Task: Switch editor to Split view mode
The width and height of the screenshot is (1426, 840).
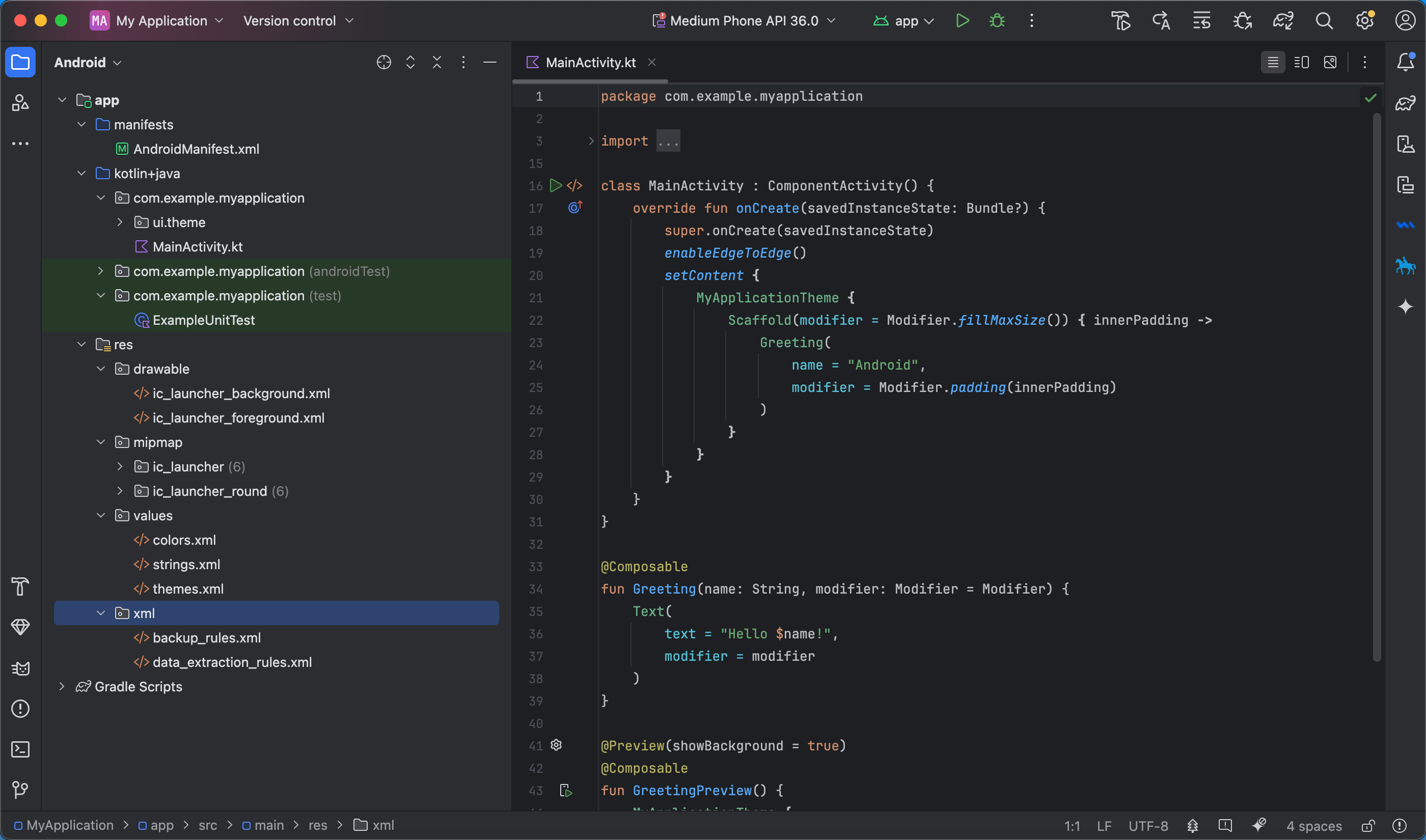Action: pos(1301,62)
